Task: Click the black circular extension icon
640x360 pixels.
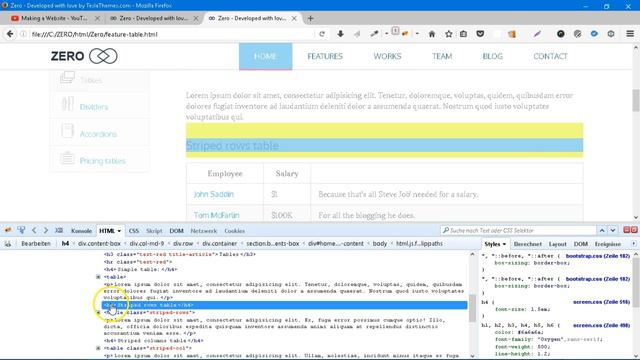Action: [561, 34]
